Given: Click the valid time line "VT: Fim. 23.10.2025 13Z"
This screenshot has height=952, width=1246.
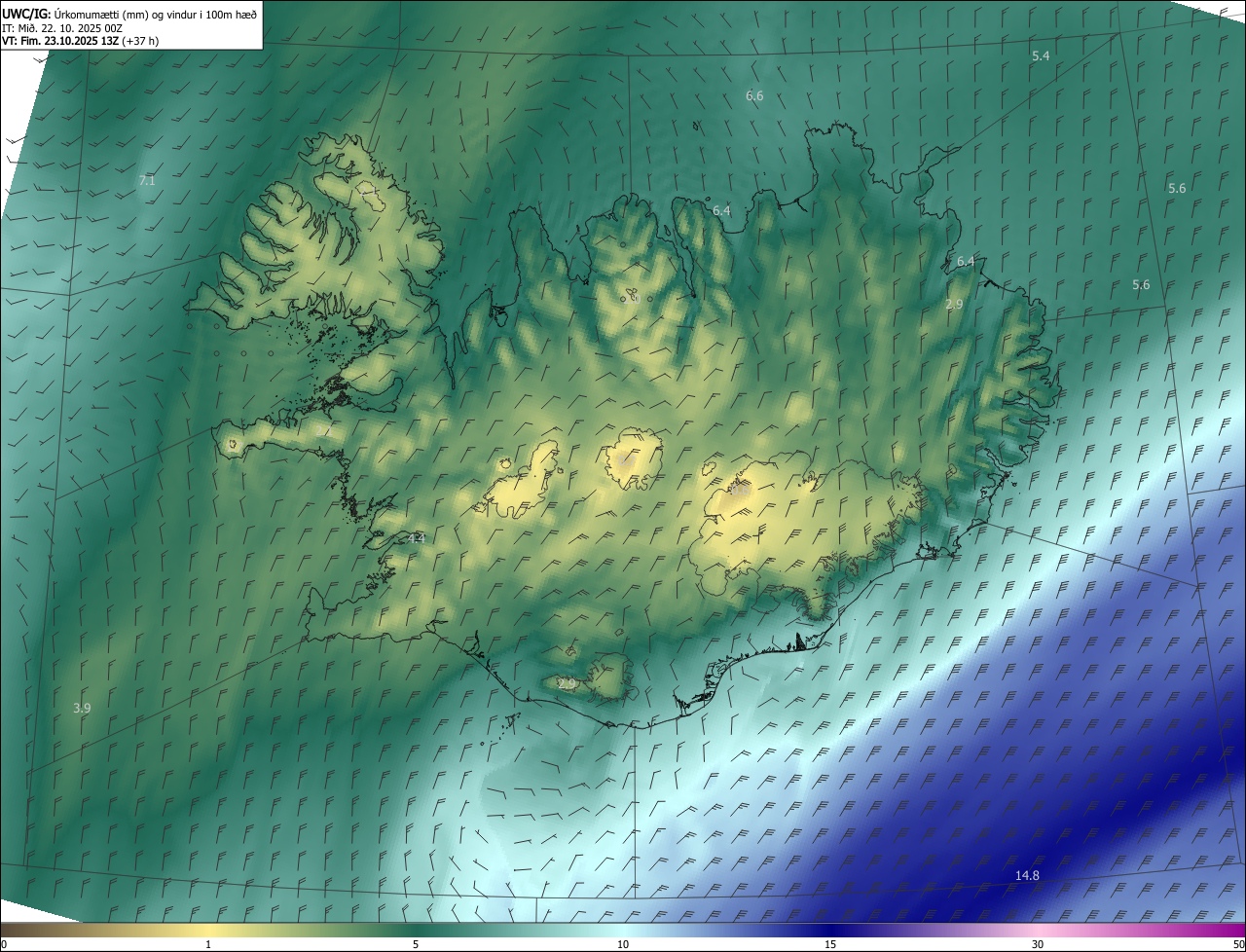Looking at the screenshot, I should point(61,41).
